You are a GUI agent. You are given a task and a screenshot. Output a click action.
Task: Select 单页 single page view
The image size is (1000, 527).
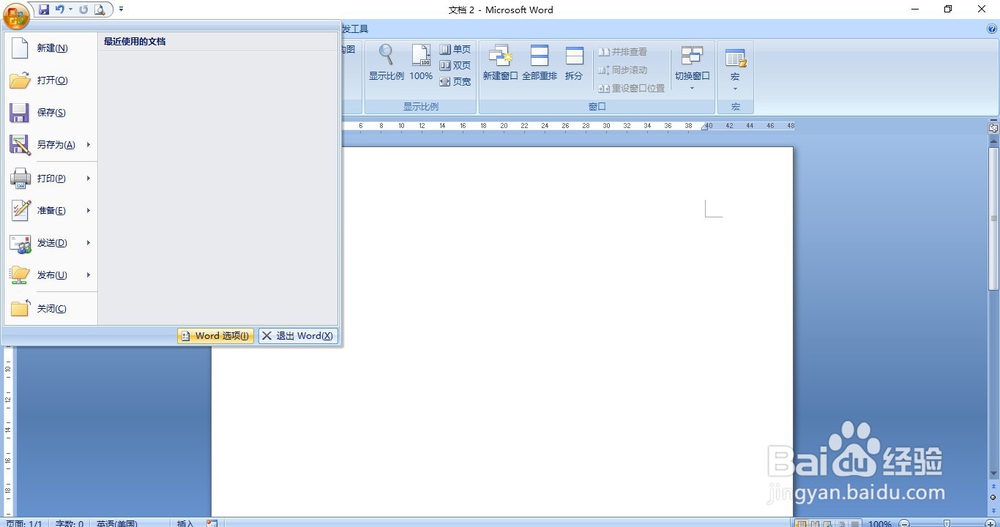point(455,49)
